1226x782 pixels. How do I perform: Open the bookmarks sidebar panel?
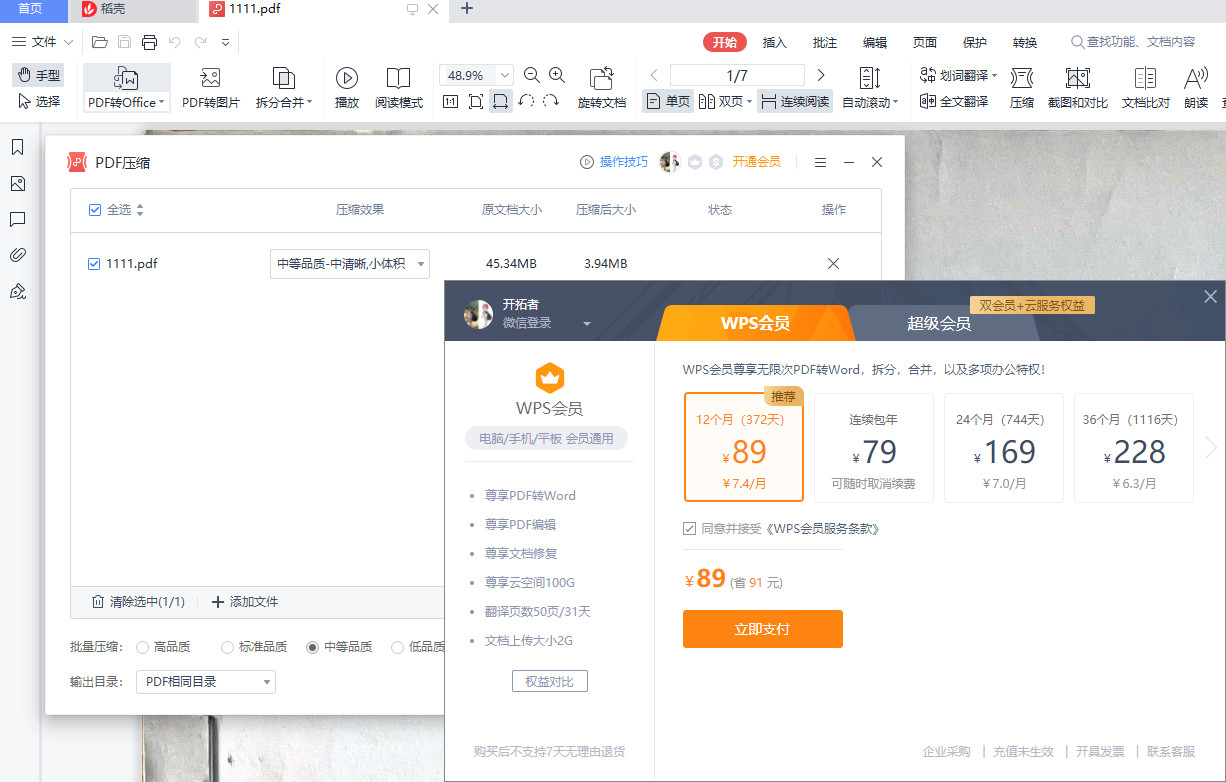[x=17, y=147]
